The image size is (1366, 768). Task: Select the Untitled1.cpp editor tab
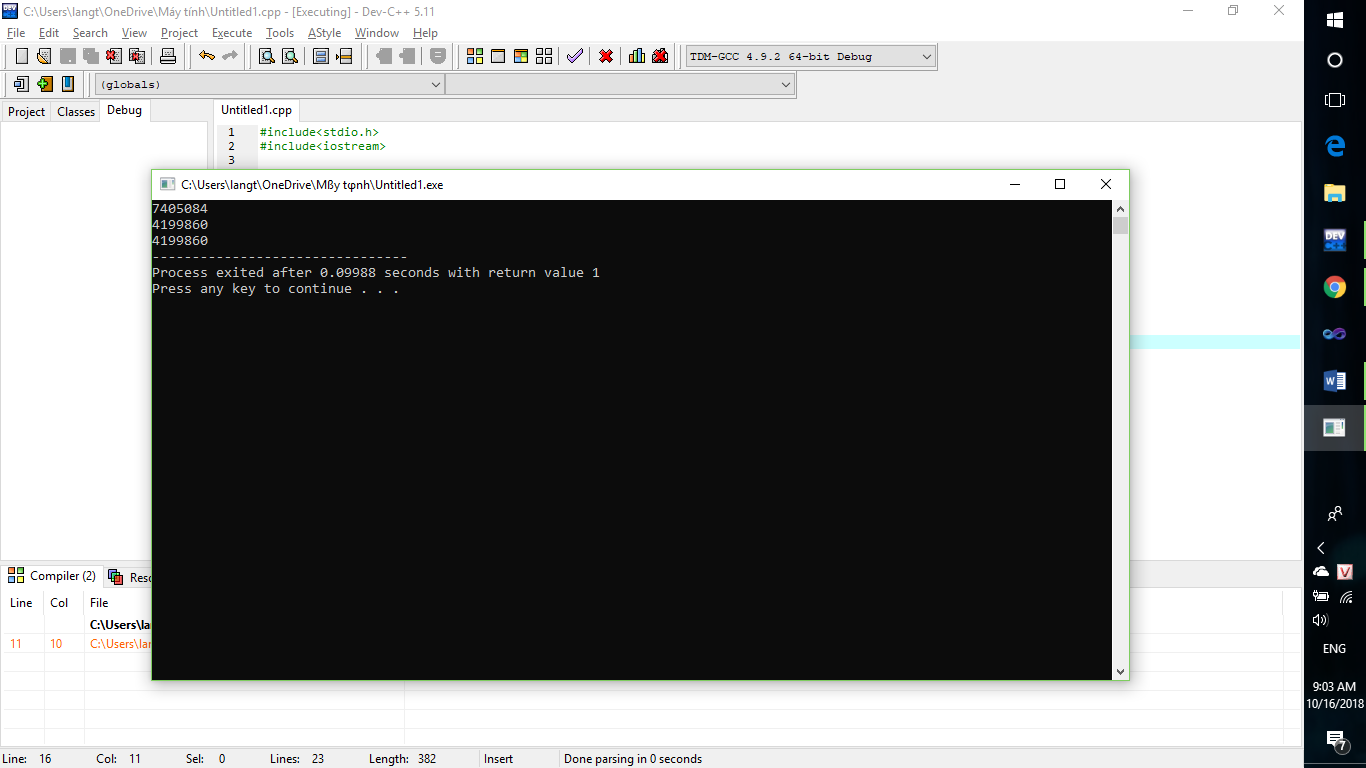(256, 110)
